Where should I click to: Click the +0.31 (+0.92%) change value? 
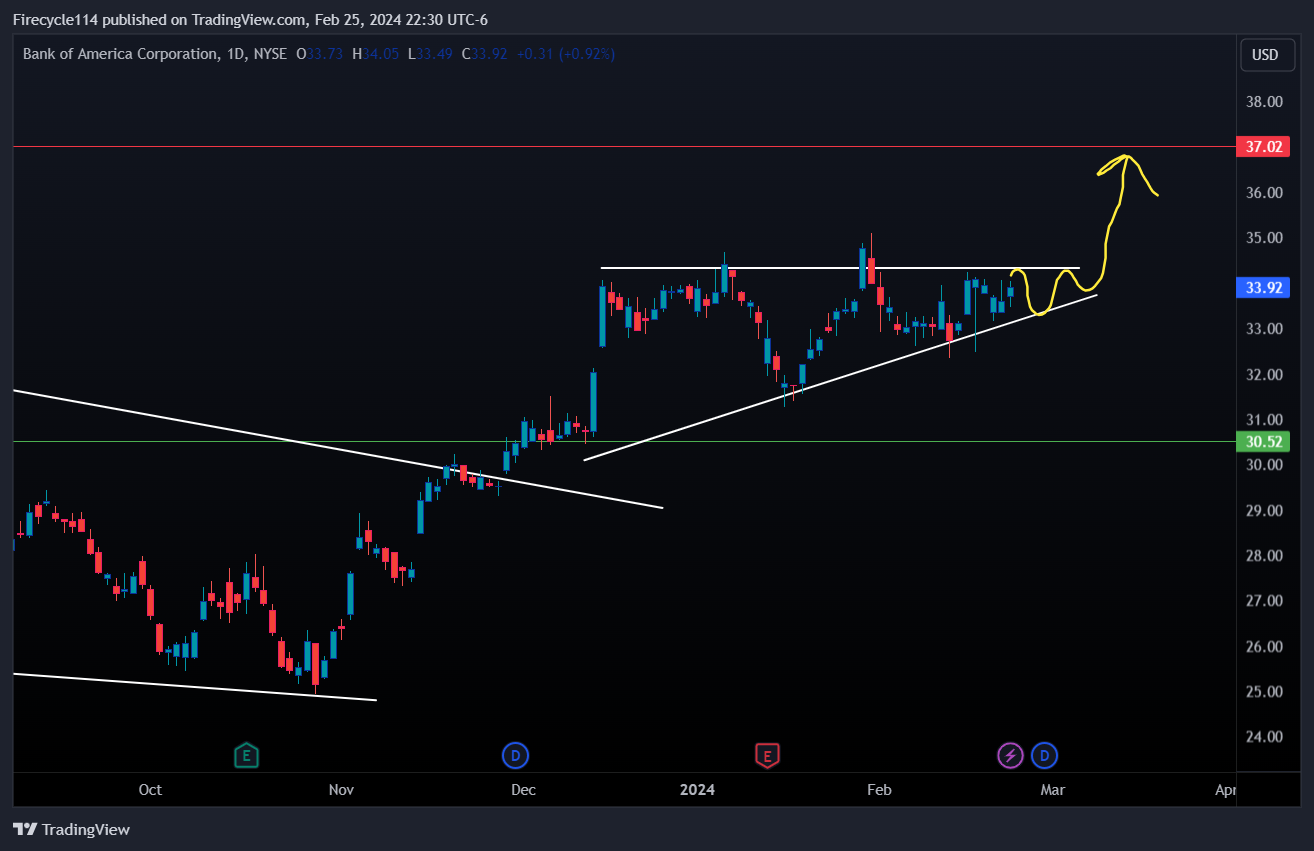[x=565, y=54]
